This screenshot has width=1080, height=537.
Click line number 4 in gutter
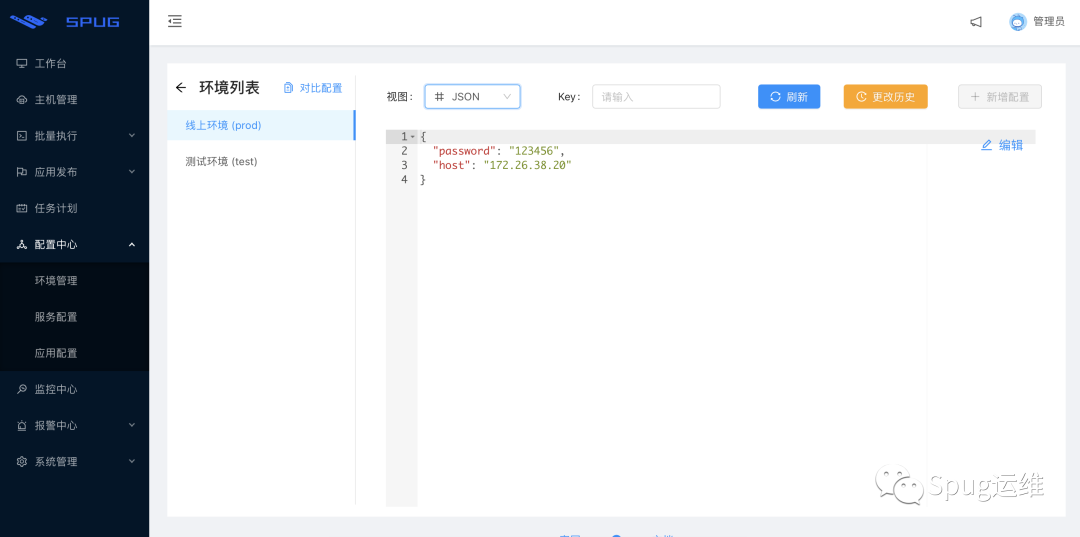[404, 180]
